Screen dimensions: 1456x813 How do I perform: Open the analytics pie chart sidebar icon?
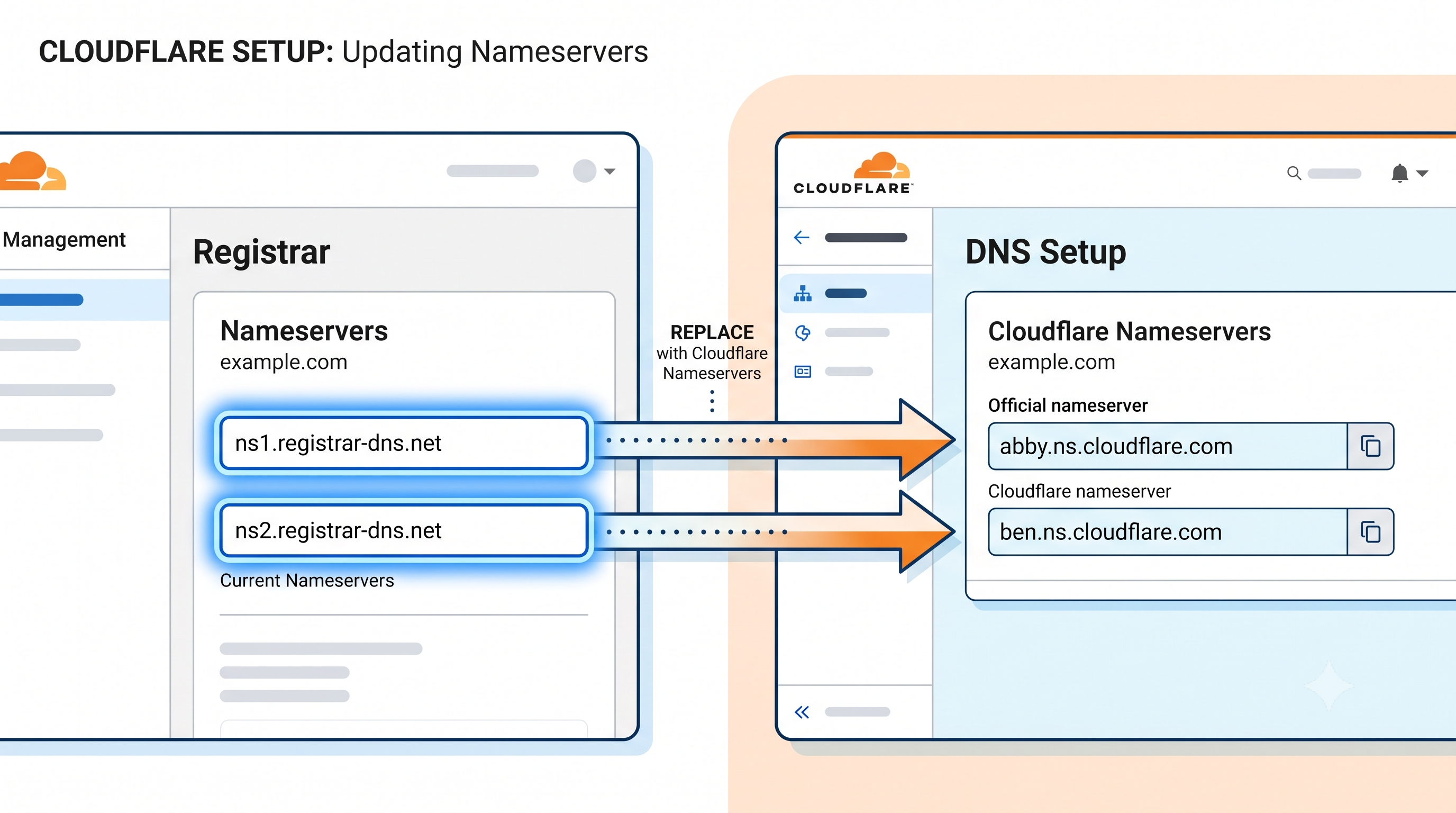coord(803,332)
